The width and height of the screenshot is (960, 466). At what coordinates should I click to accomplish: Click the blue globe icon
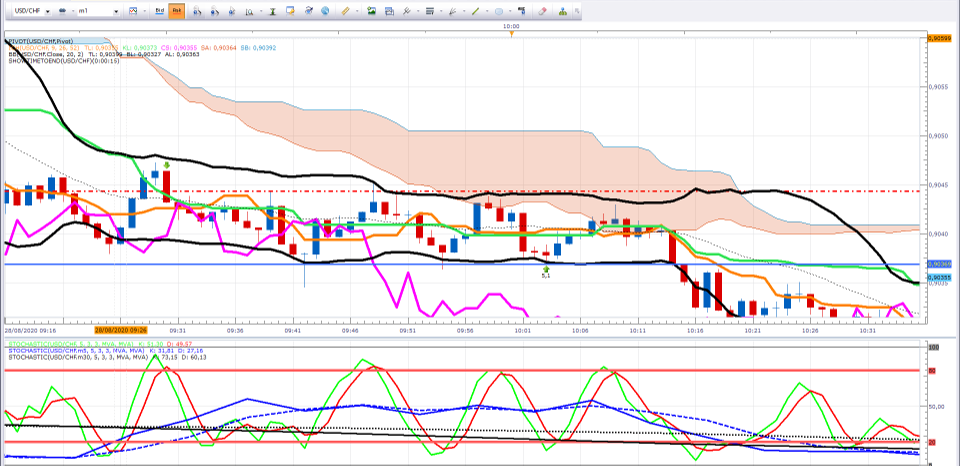click(x=325, y=11)
